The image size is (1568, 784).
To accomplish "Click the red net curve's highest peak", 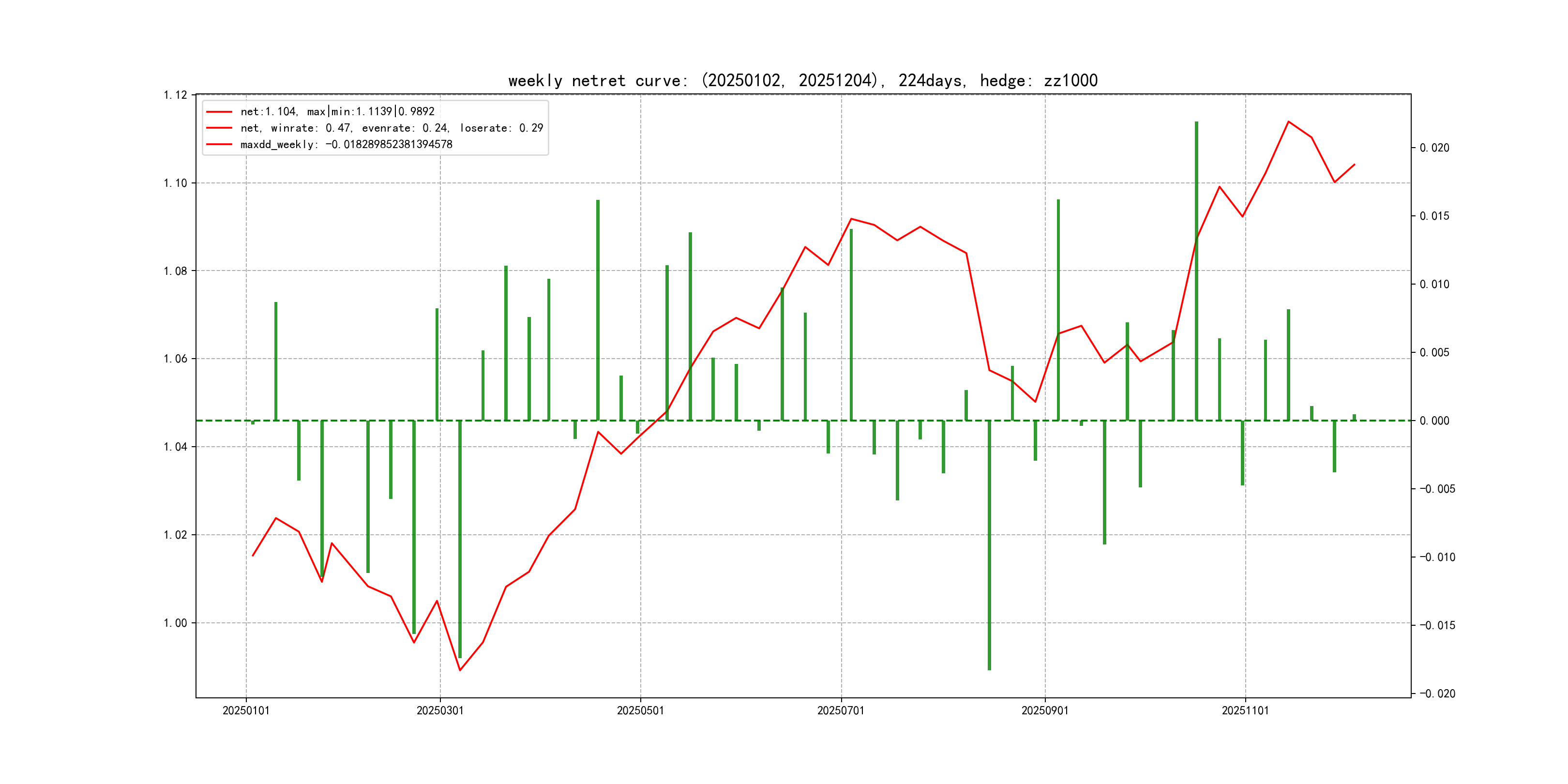I will click(1288, 122).
